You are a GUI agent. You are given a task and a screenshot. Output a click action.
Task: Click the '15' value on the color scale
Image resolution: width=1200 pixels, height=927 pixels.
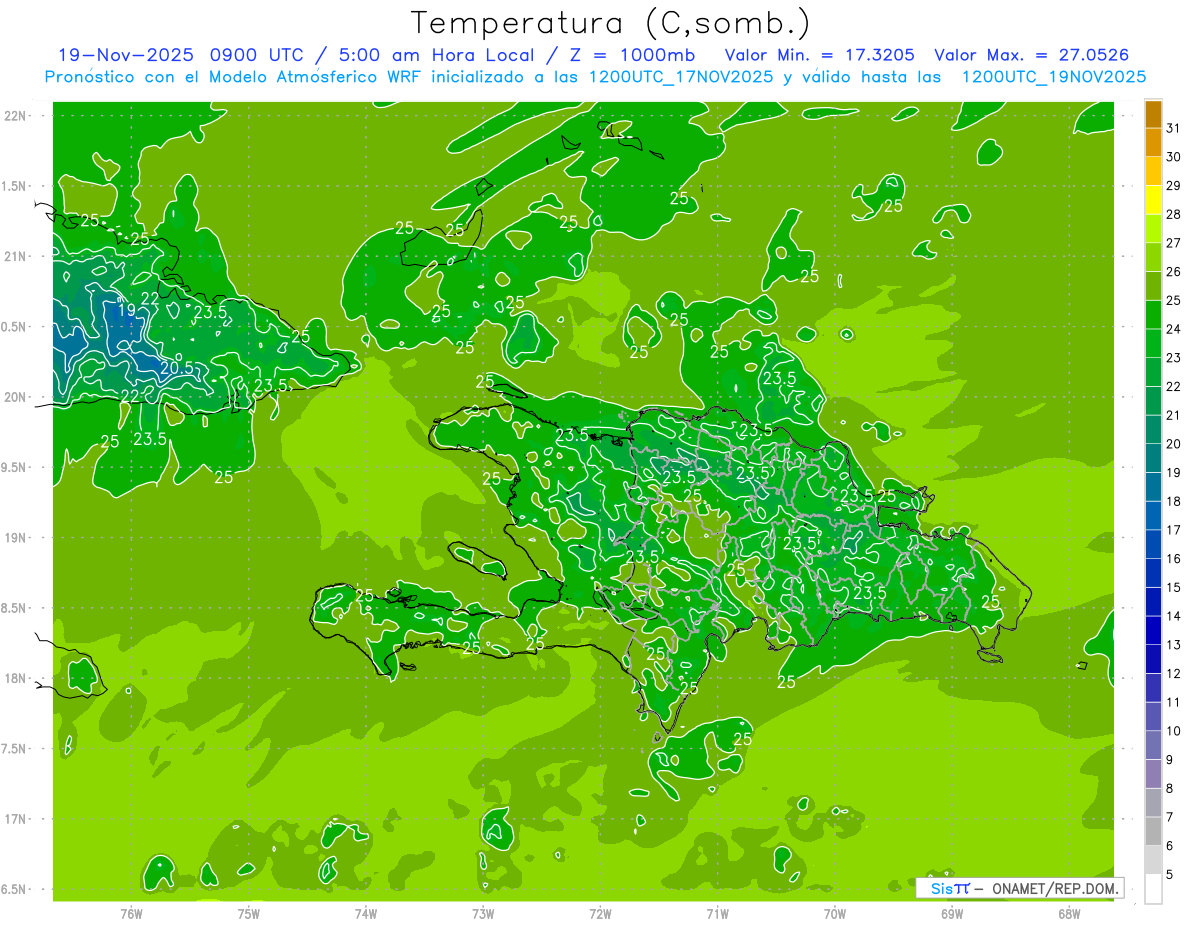tap(1174, 587)
